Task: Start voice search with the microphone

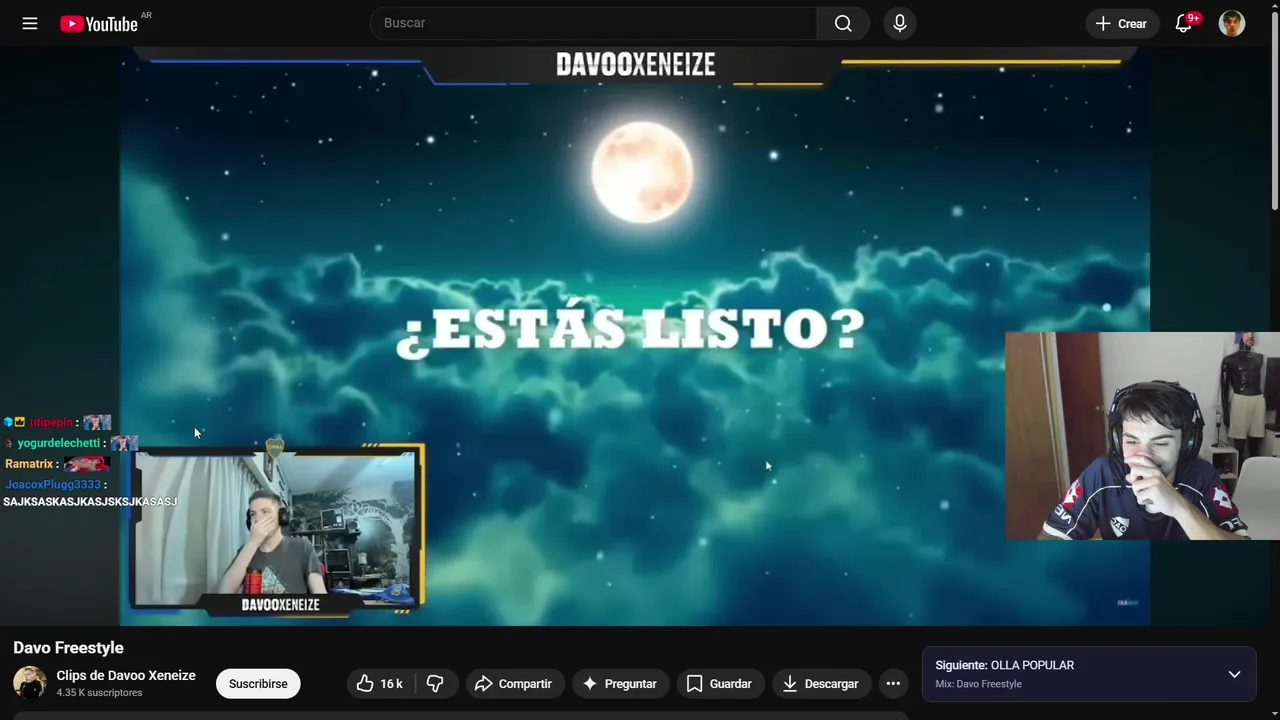Action: 900,23
